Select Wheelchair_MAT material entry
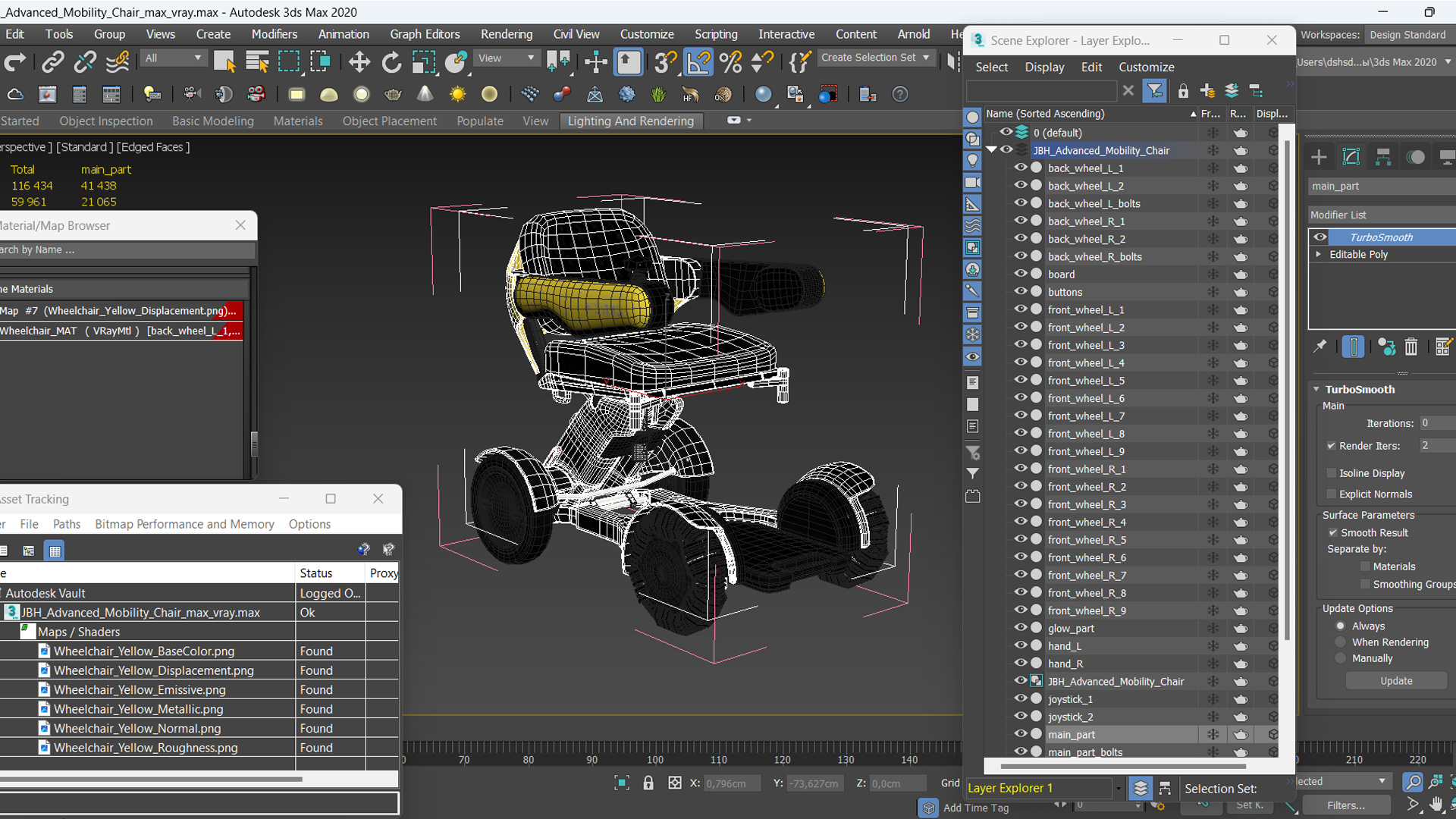This screenshot has width=1456, height=819. tap(121, 331)
